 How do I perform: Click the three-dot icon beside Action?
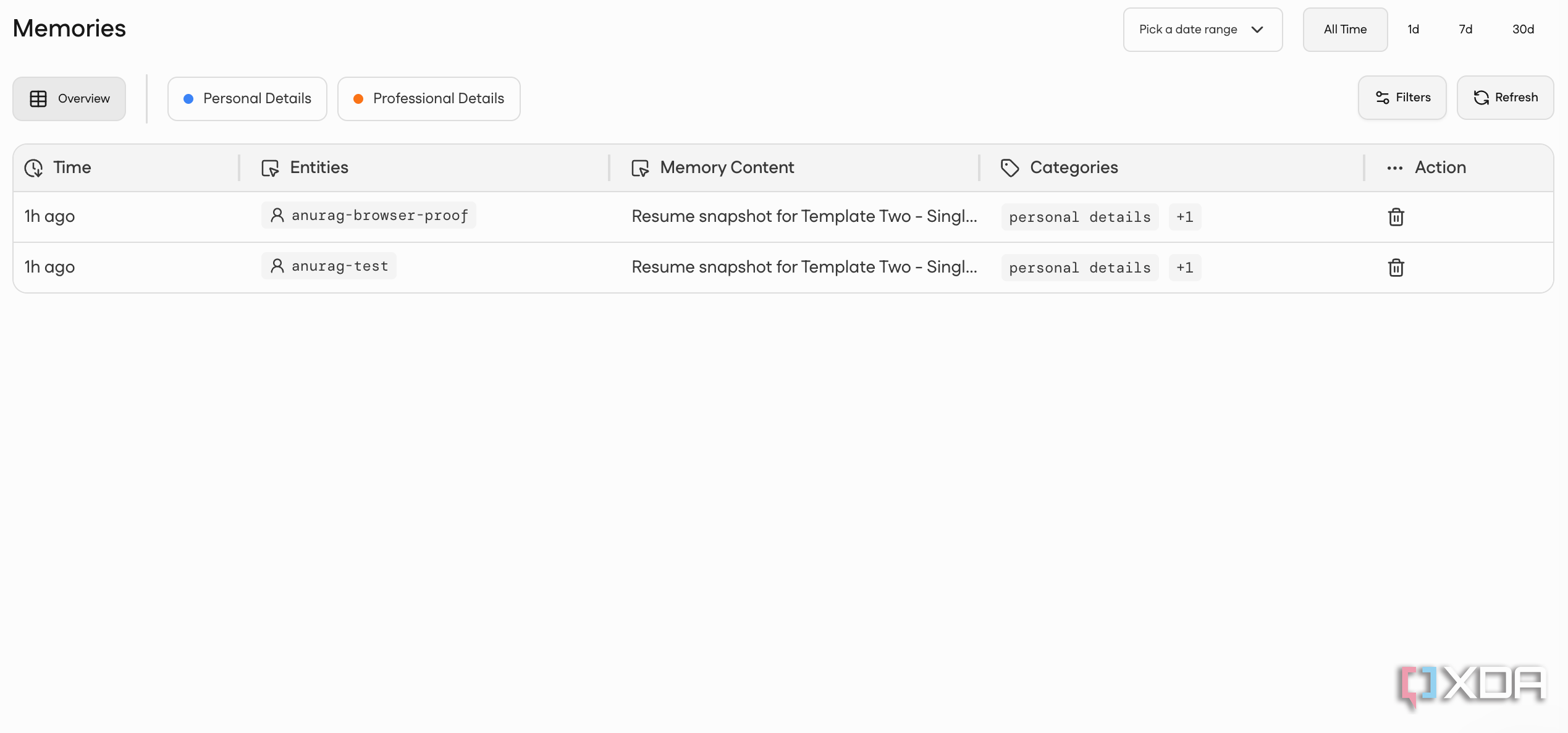pos(1394,168)
